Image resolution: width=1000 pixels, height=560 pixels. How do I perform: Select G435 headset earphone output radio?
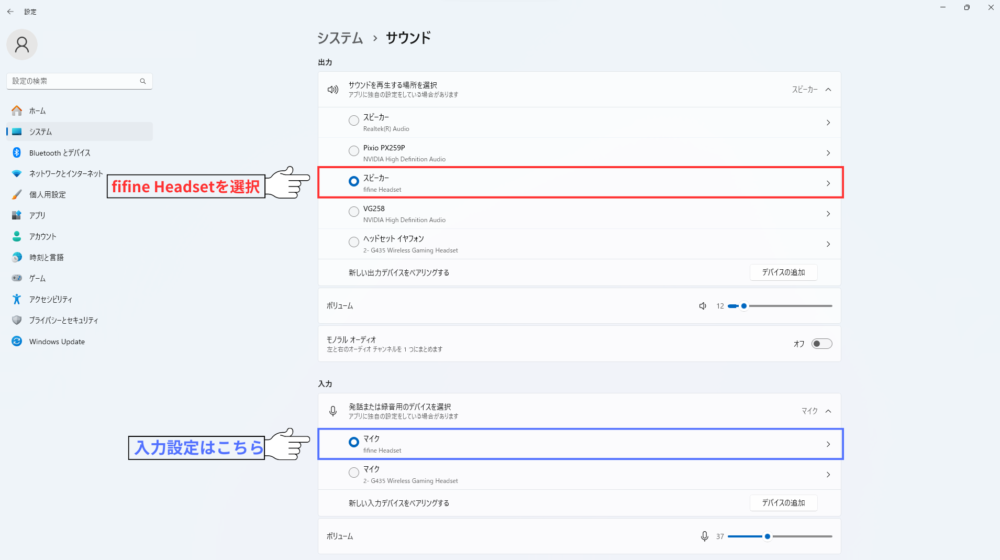pos(353,242)
